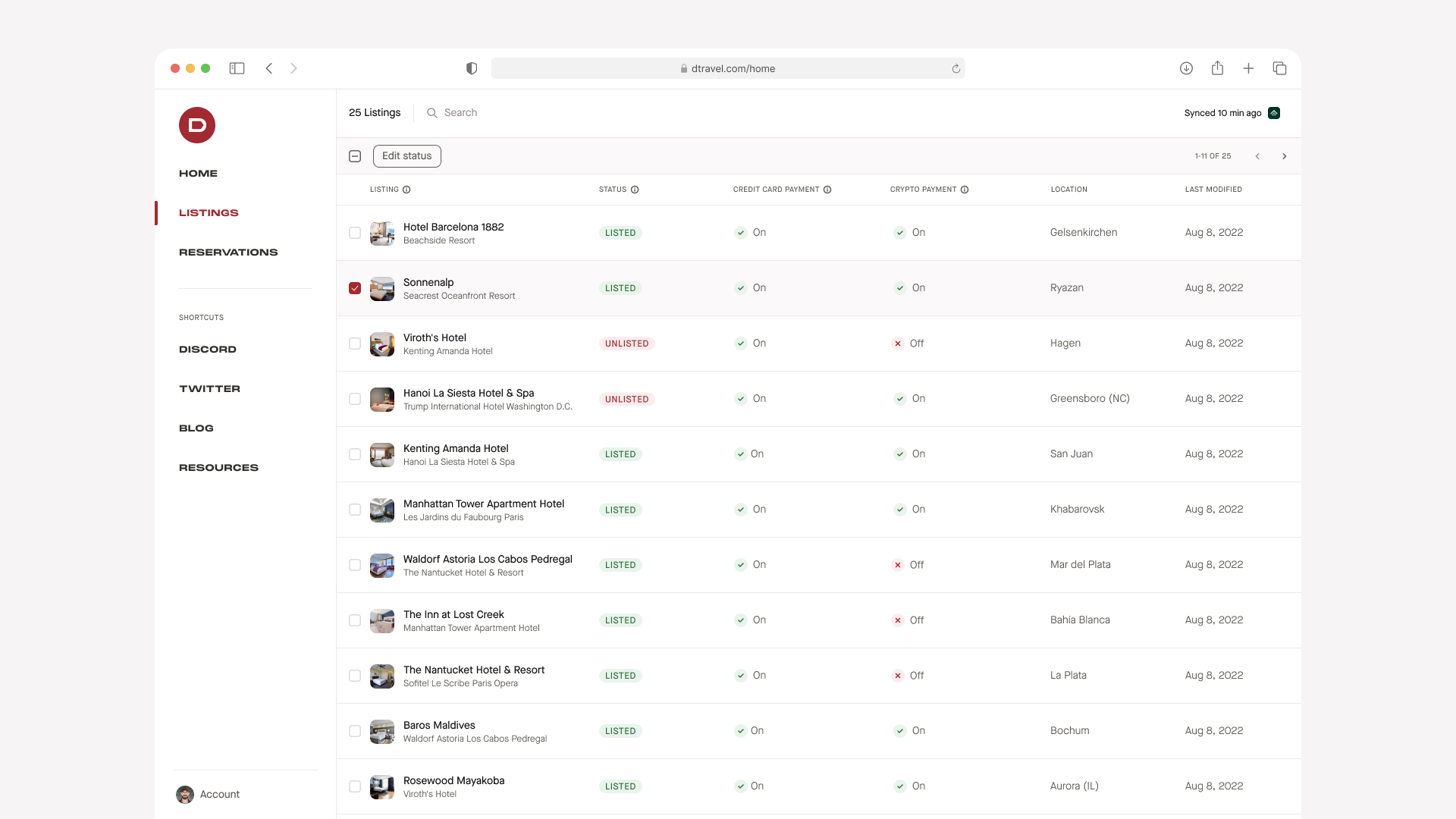This screenshot has height=819, width=1456.
Task: Click the previous page navigation arrow
Action: pyautogui.click(x=1258, y=155)
